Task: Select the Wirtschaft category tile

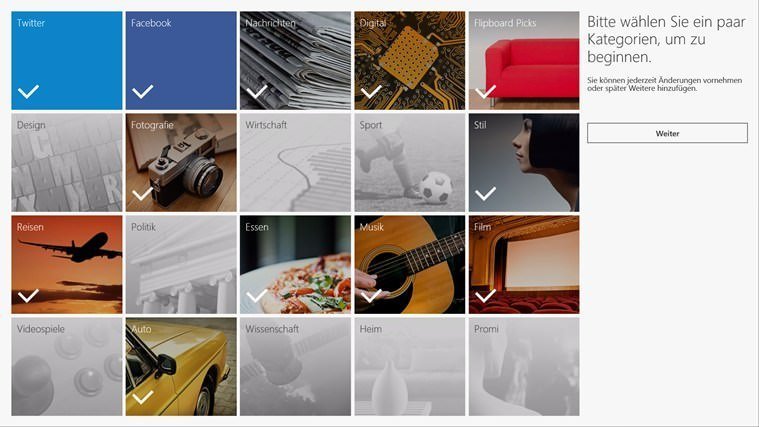Action: pos(295,163)
